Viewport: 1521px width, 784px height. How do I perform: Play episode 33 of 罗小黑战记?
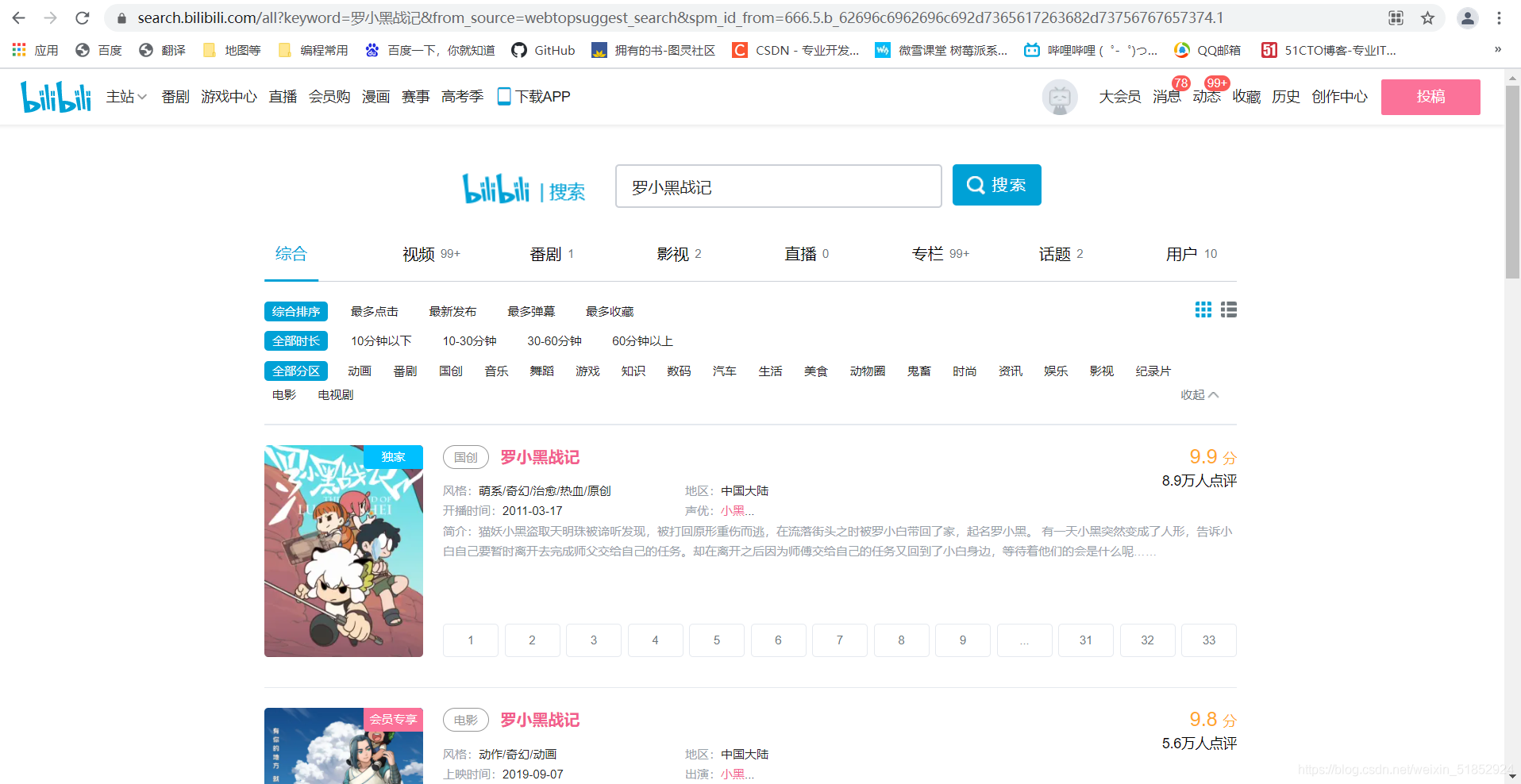coord(1209,640)
